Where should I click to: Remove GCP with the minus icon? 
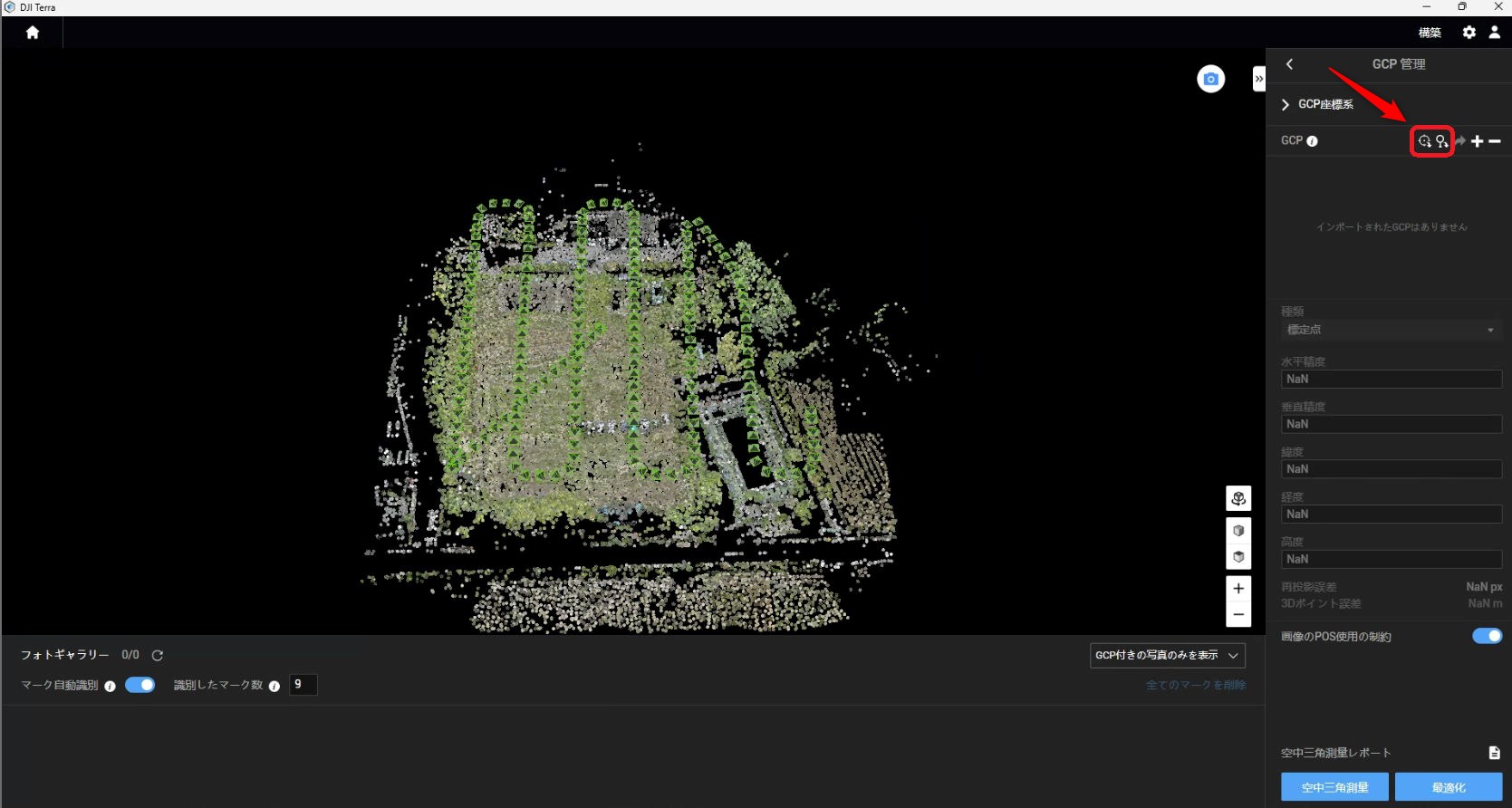1495,141
